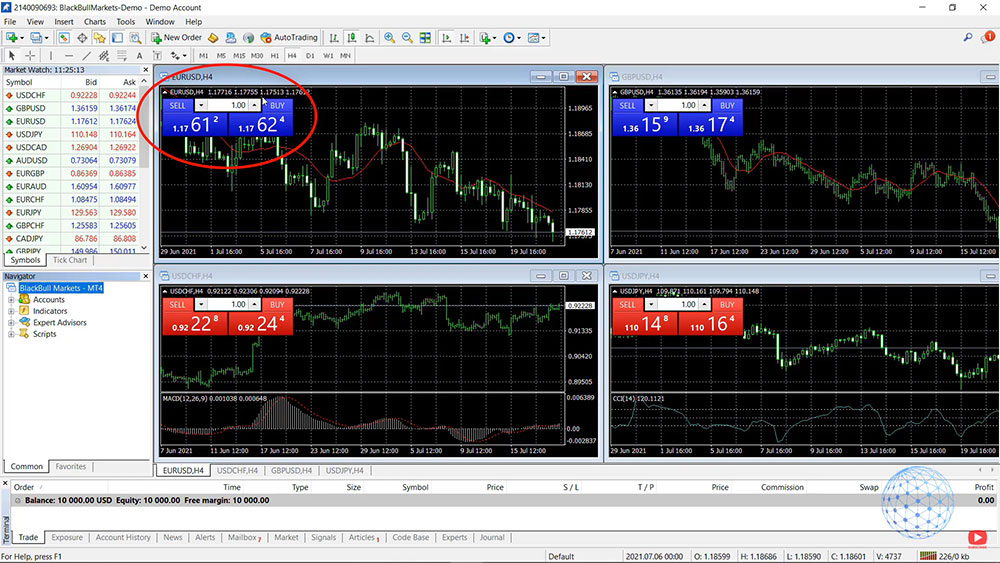Open the Profiles dropdown arrow

tap(46, 38)
